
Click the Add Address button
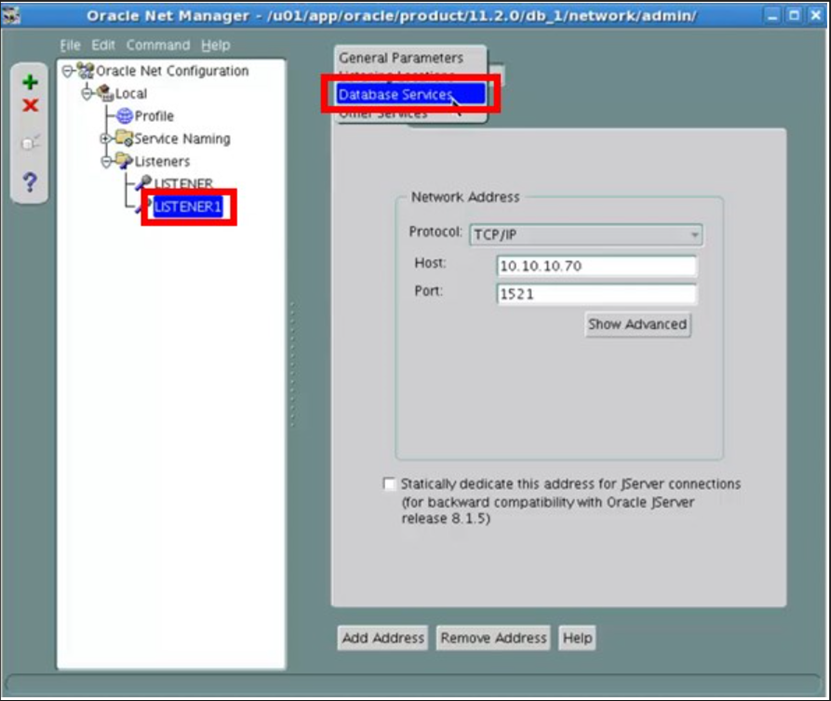point(383,638)
